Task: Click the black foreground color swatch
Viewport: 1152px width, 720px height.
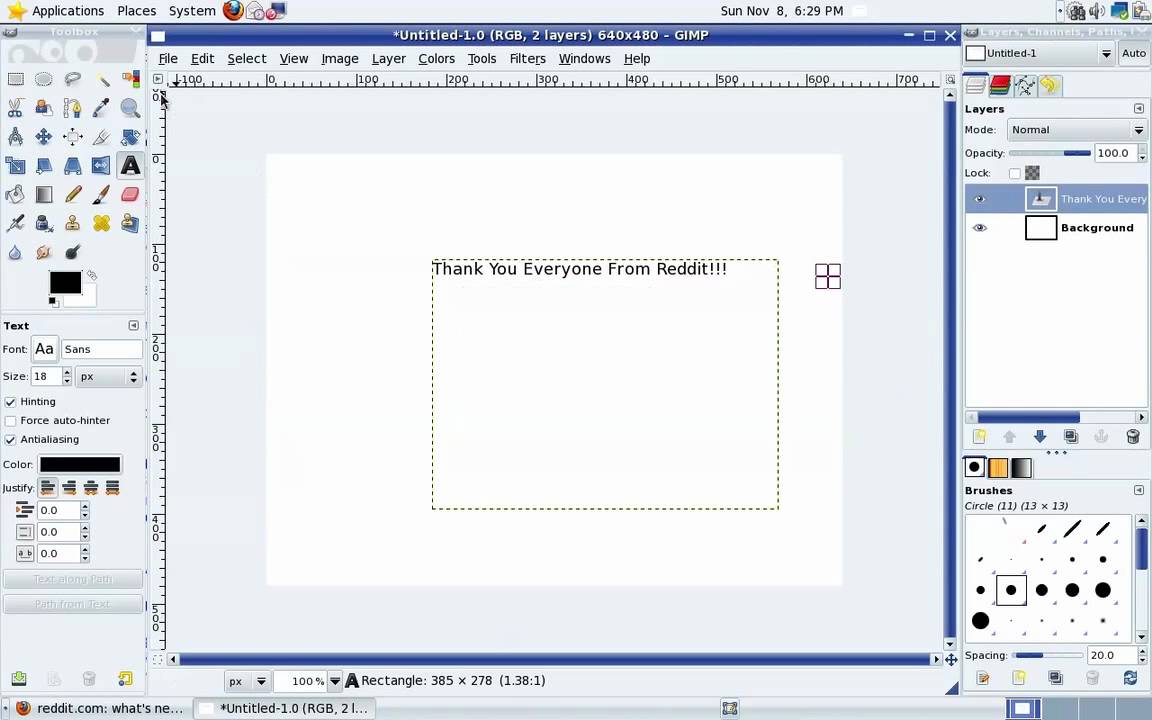Action: (x=65, y=282)
